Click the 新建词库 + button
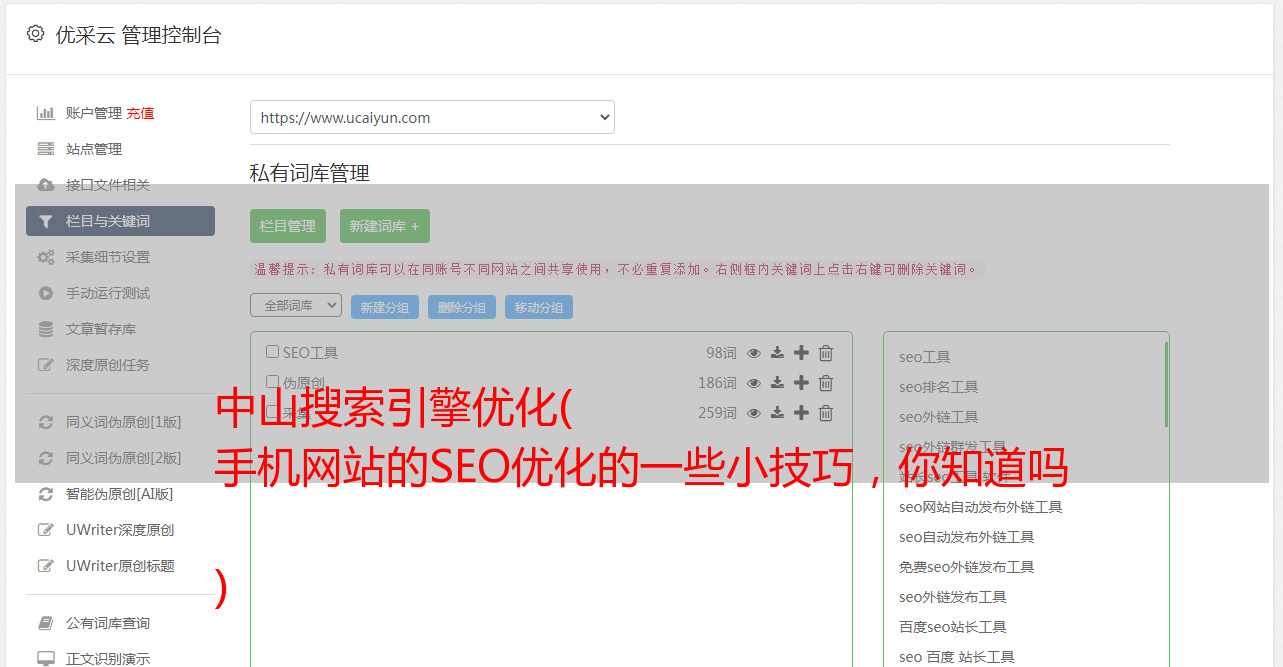 pos(385,226)
